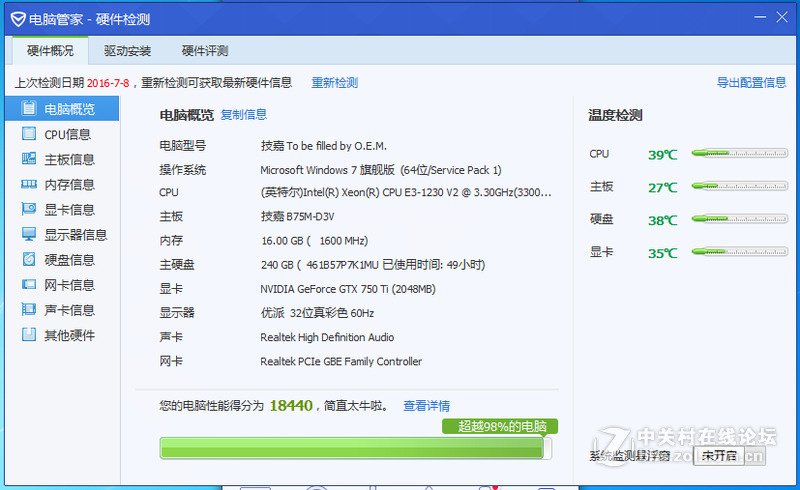This screenshot has width=800, height=490.
Task: Switch to the 驱动安装 tab
Action: point(128,51)
